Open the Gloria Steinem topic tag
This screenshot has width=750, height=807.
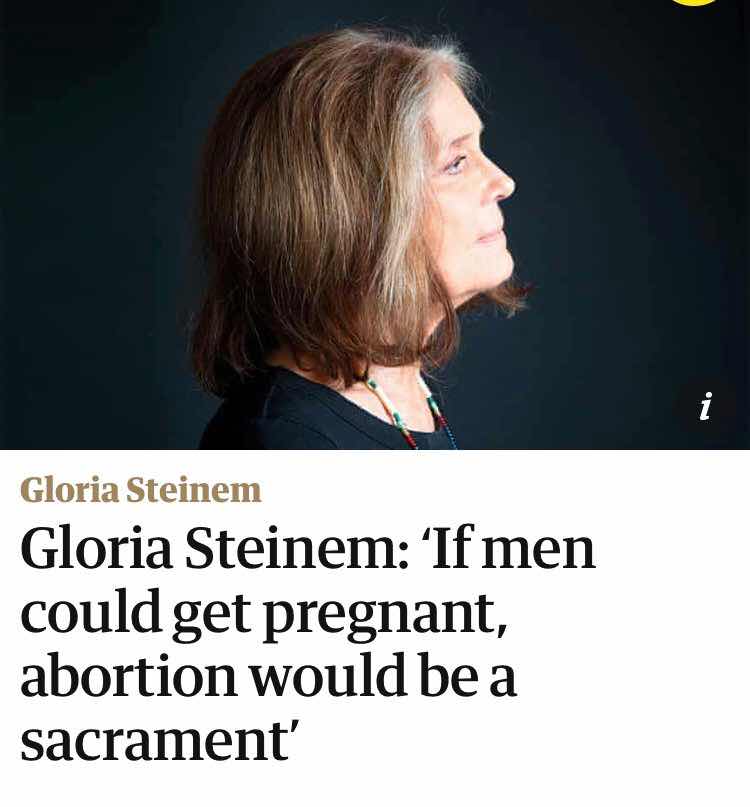[141, 489]
